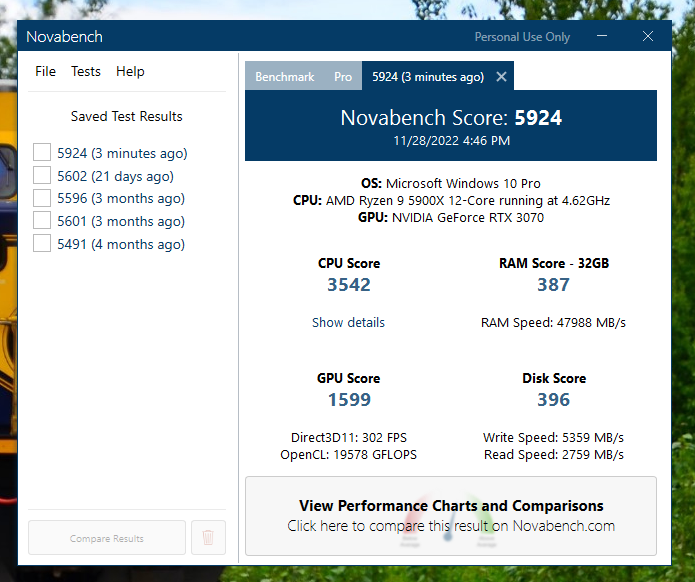
Task: Click the Personal Use Only label
Action: [x=522, y=37]
